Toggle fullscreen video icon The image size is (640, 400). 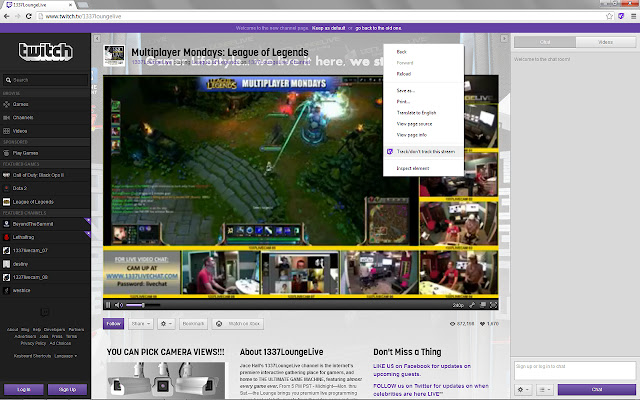coord(493,305)
